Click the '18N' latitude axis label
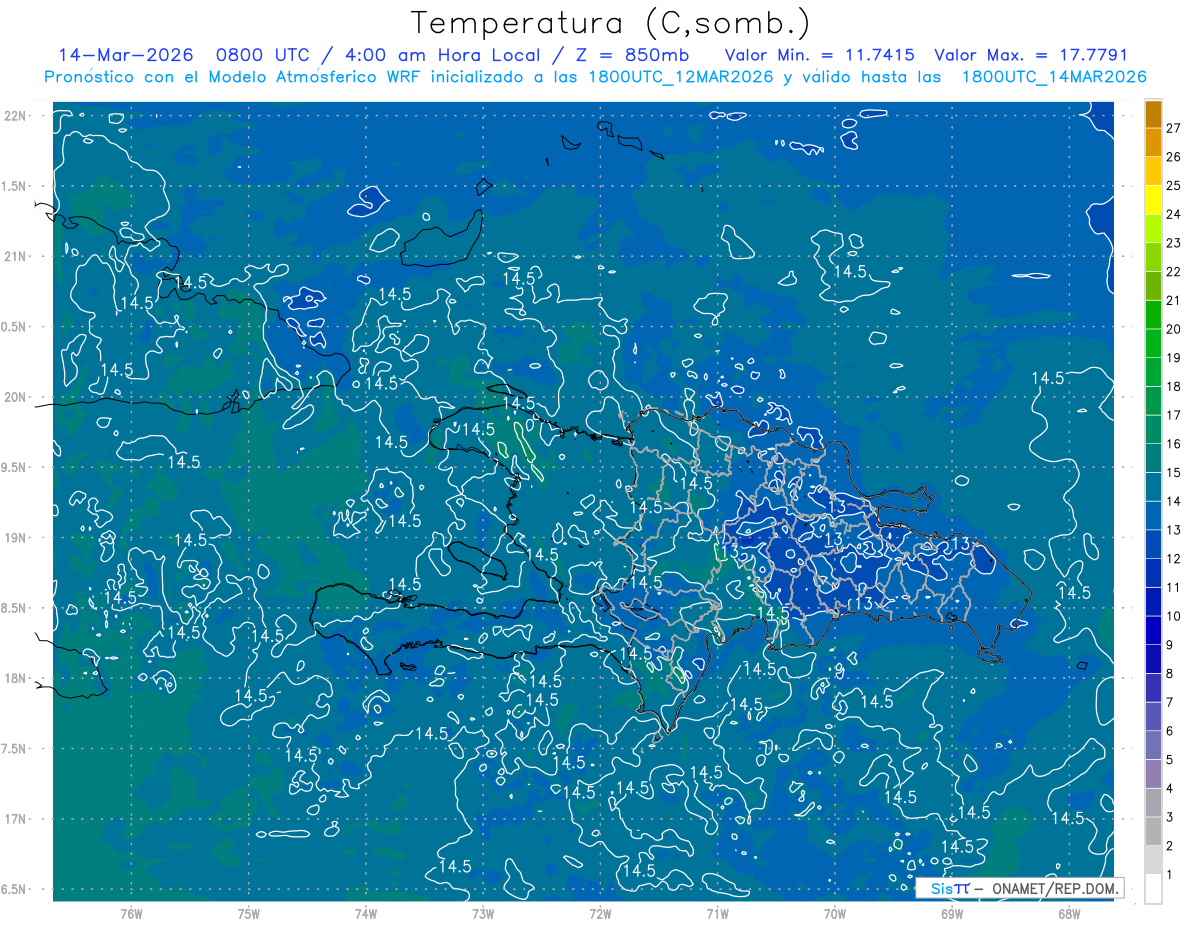Image resolution: width=1200 pixels, height=927 pixels. [16, 678]
